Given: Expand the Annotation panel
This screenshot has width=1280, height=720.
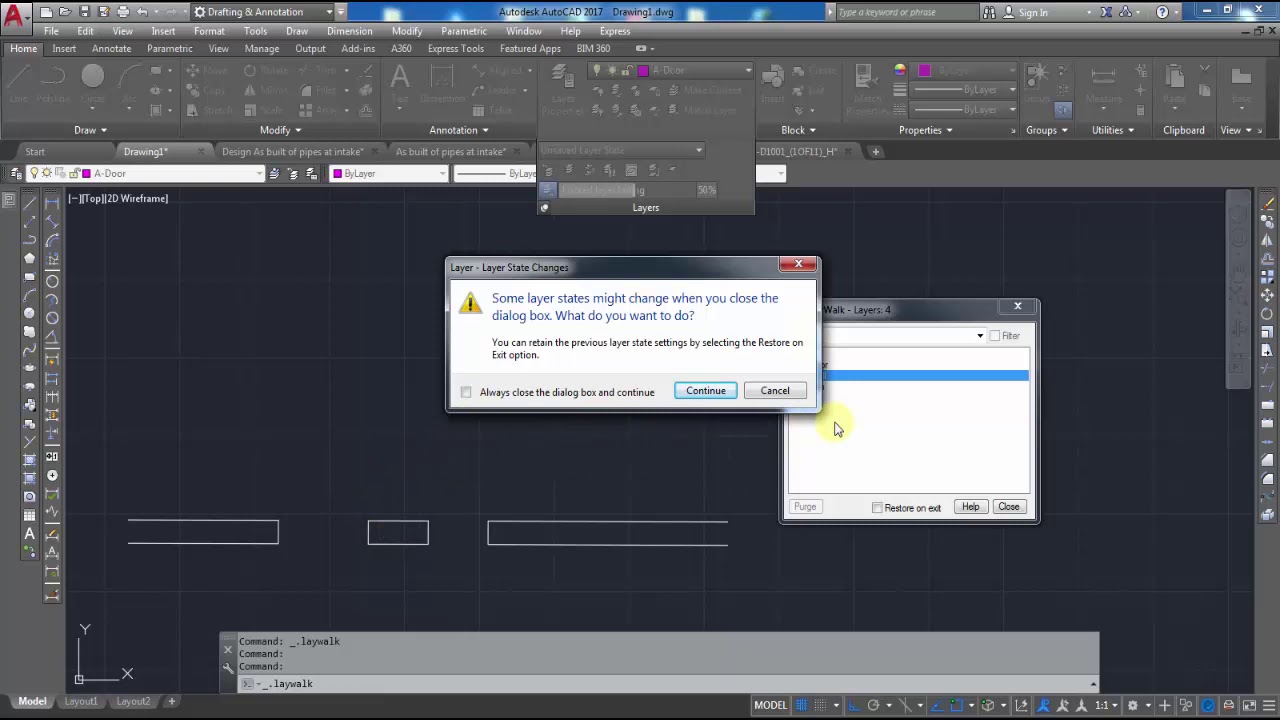Looking at the screenshot, I should [459, 130].
